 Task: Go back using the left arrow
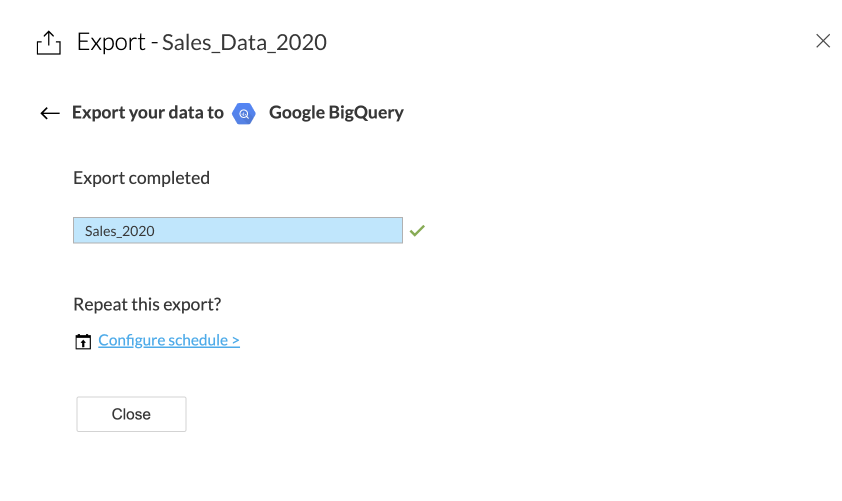[x=50, y=113]
